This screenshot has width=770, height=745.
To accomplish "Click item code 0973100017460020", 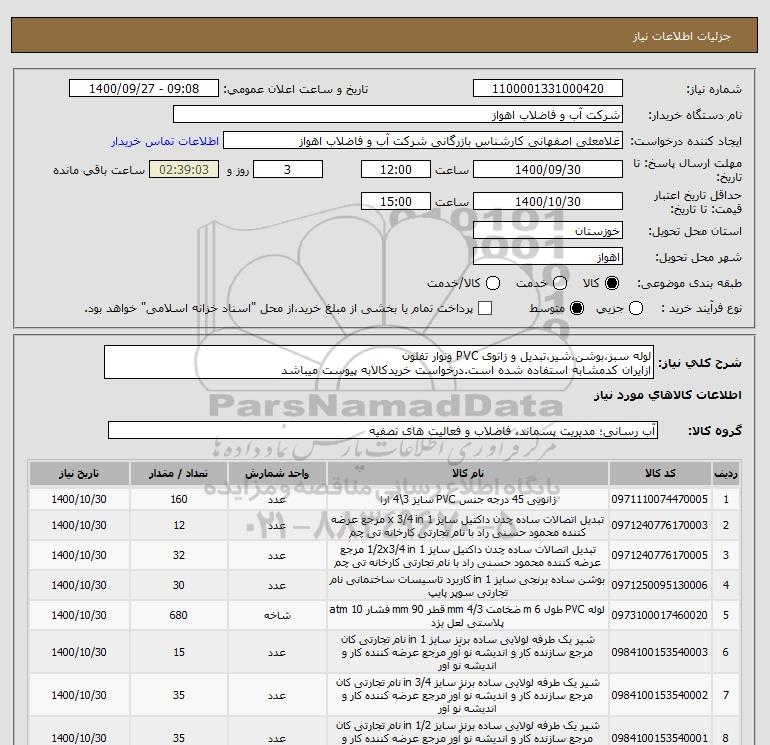I will point(660,615).
